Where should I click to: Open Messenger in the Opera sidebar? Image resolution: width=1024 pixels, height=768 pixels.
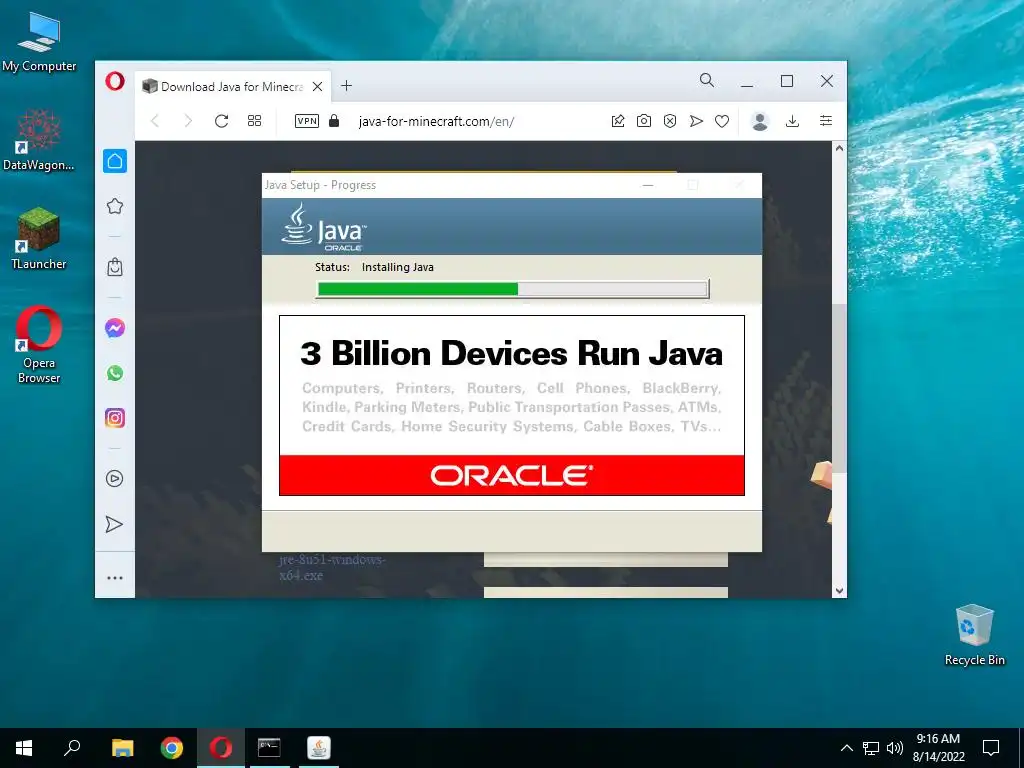(x=115, y=328)
